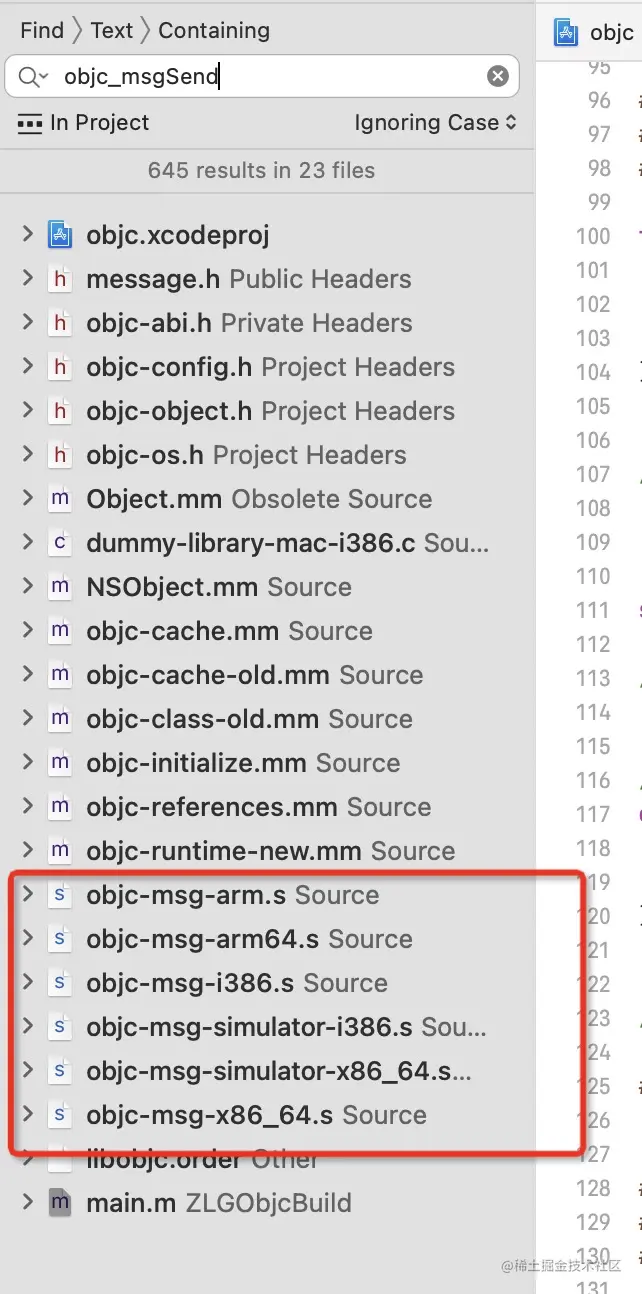Click the objc-msg-arm64.s assembly file icon
Image resolution: width=642 pixels, height=1294 pixels.
click(60, 940)
